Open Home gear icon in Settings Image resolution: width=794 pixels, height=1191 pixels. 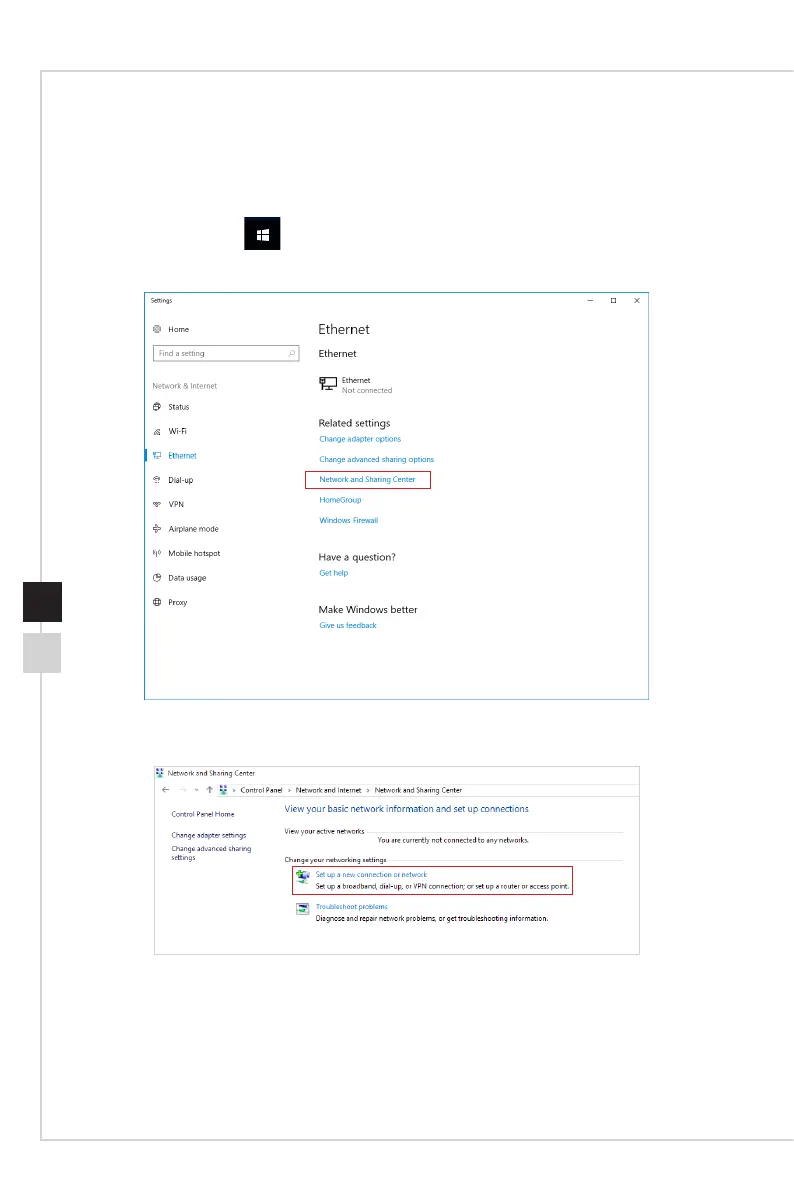tap(157, 329)
